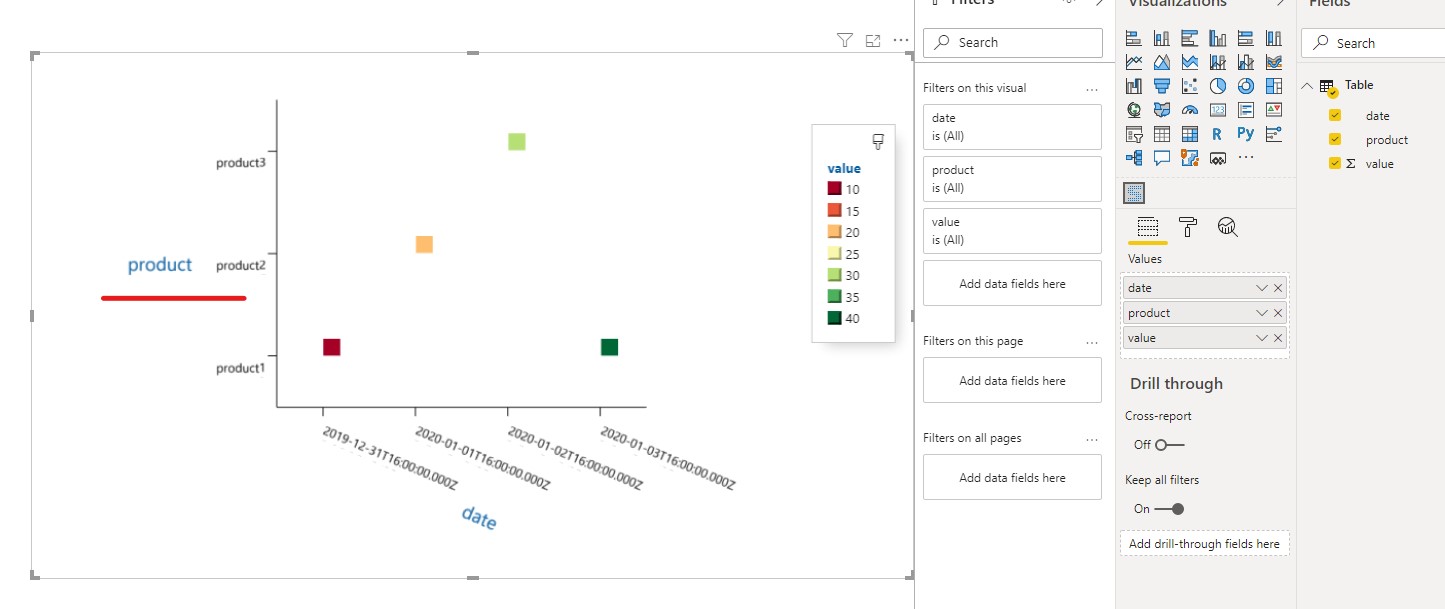This screenshot has height=609, width=1445.
Task: Toggle the date field checkbox
Action: coord(1335,115)
